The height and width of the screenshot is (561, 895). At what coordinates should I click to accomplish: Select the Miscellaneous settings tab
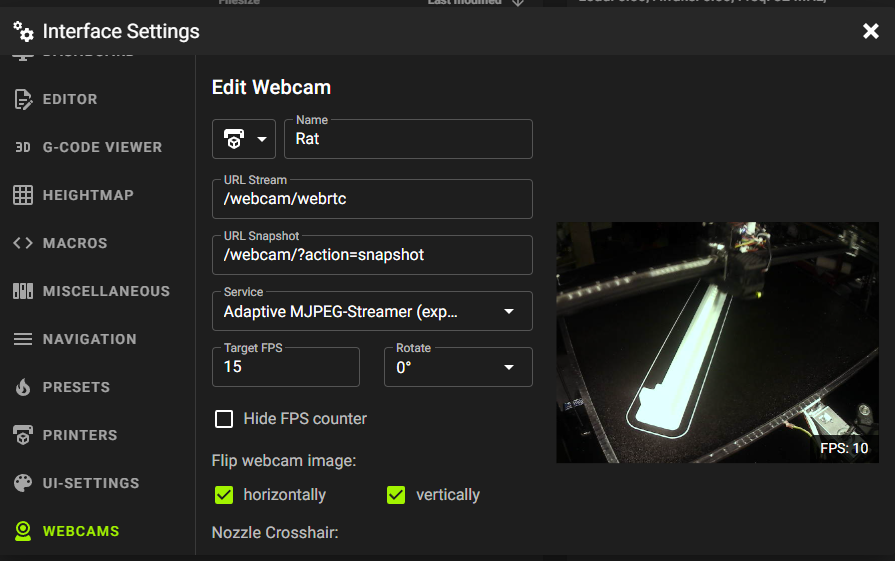(106, 291)
